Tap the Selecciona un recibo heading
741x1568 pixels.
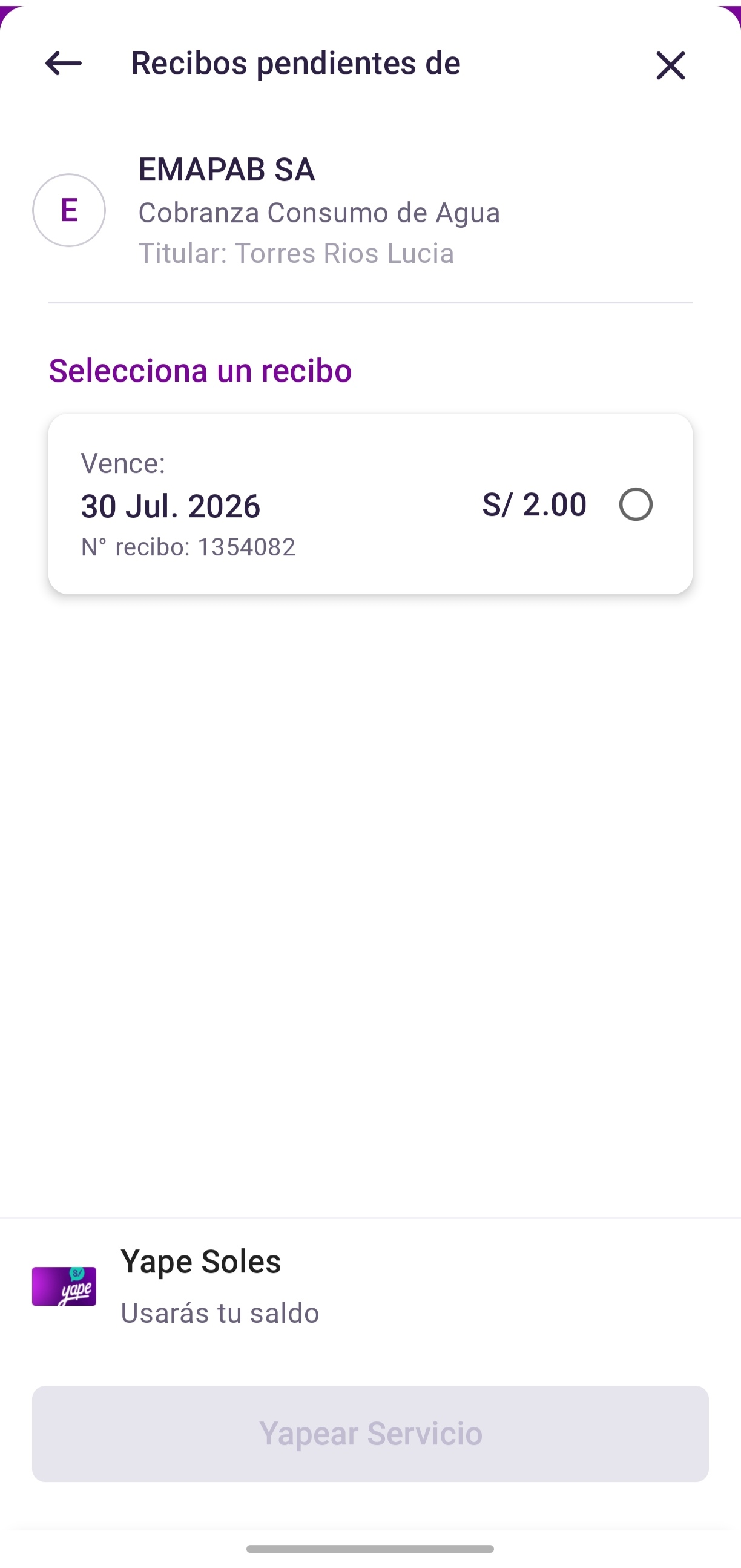point(200,370)
